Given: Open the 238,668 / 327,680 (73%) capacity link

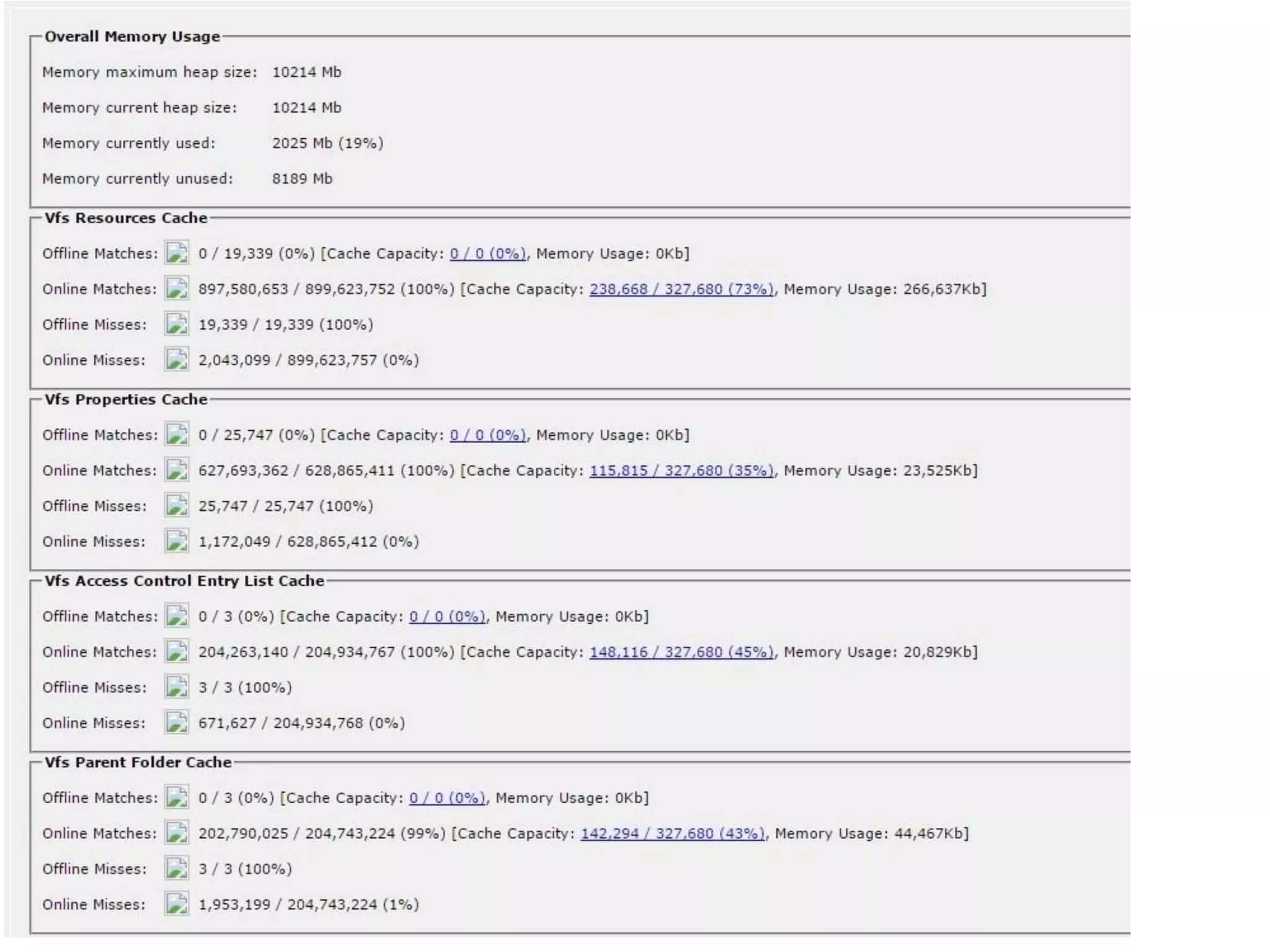Looking at the screenshot, I should point(681,289).
